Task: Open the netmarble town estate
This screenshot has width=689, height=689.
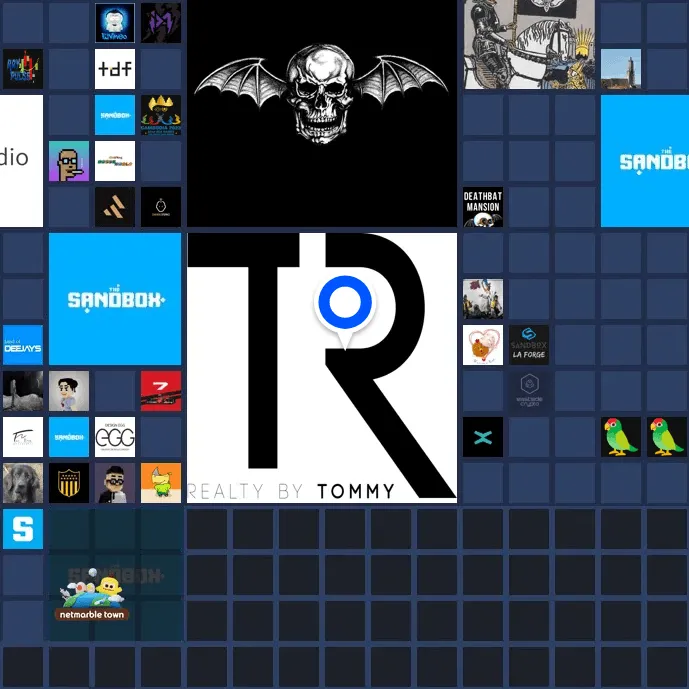Action: tap(115, 575)
